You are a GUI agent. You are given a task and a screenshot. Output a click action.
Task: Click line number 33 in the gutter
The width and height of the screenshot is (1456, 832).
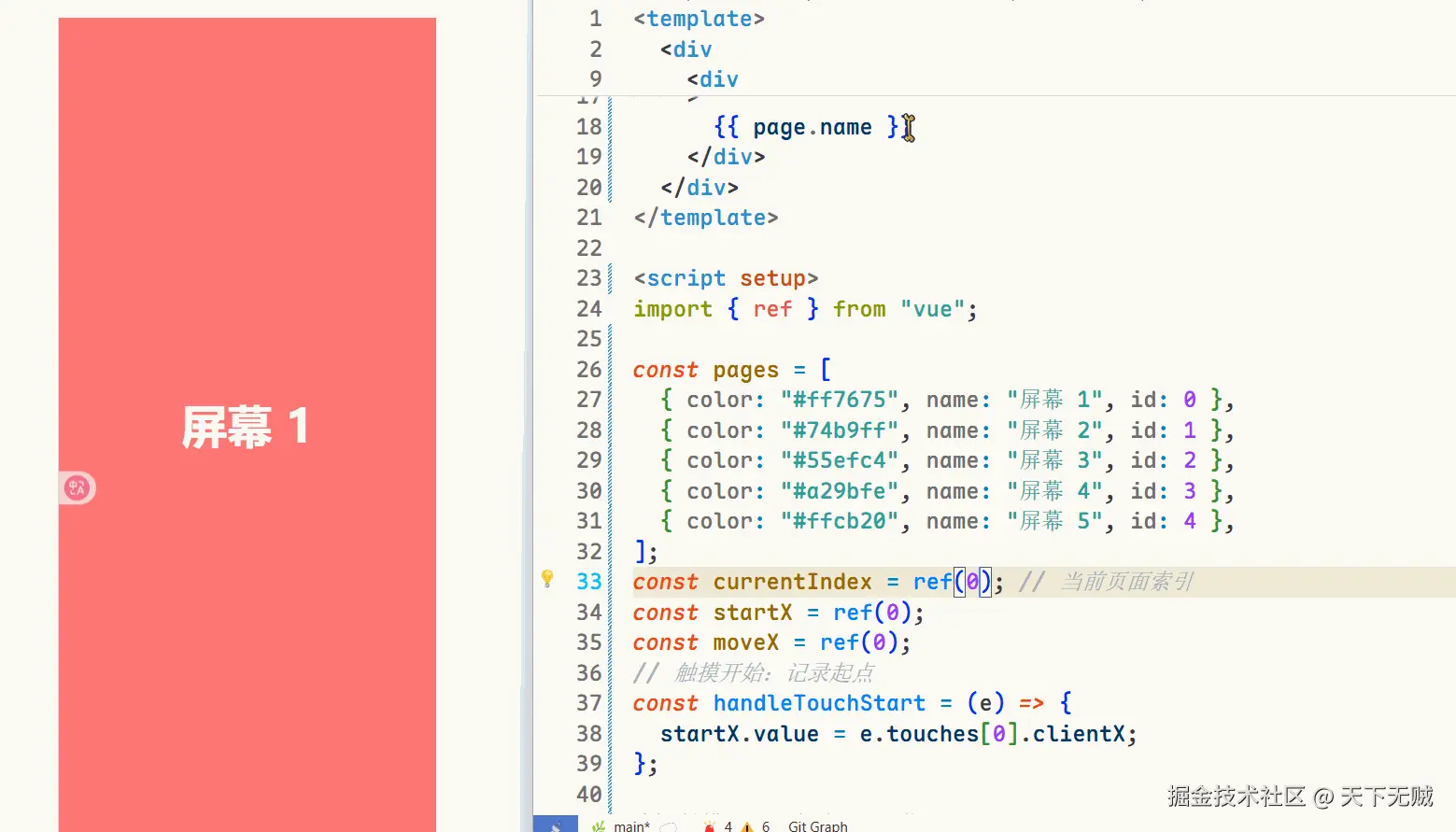589,582
